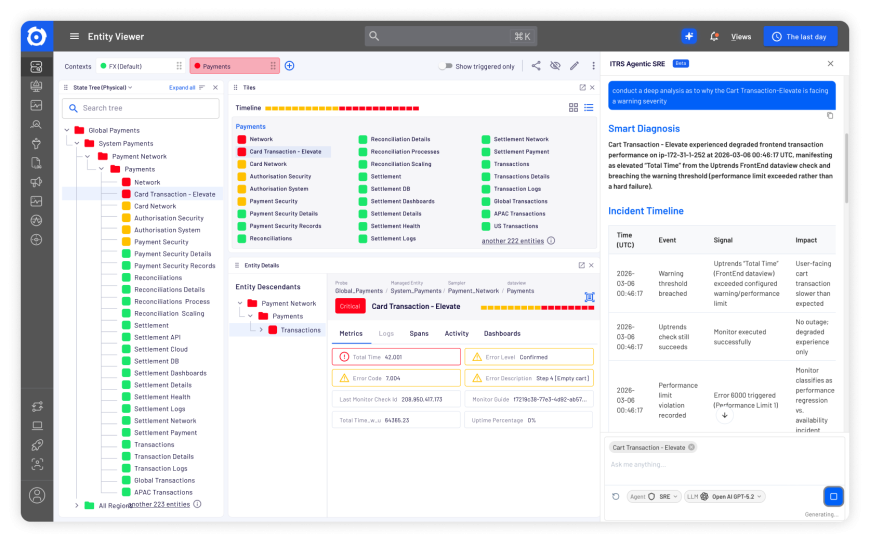Open the State Tree (Physical) dropdown
Image resolution: width=870 pixels, height=543 pixels.
coord(103,88)
